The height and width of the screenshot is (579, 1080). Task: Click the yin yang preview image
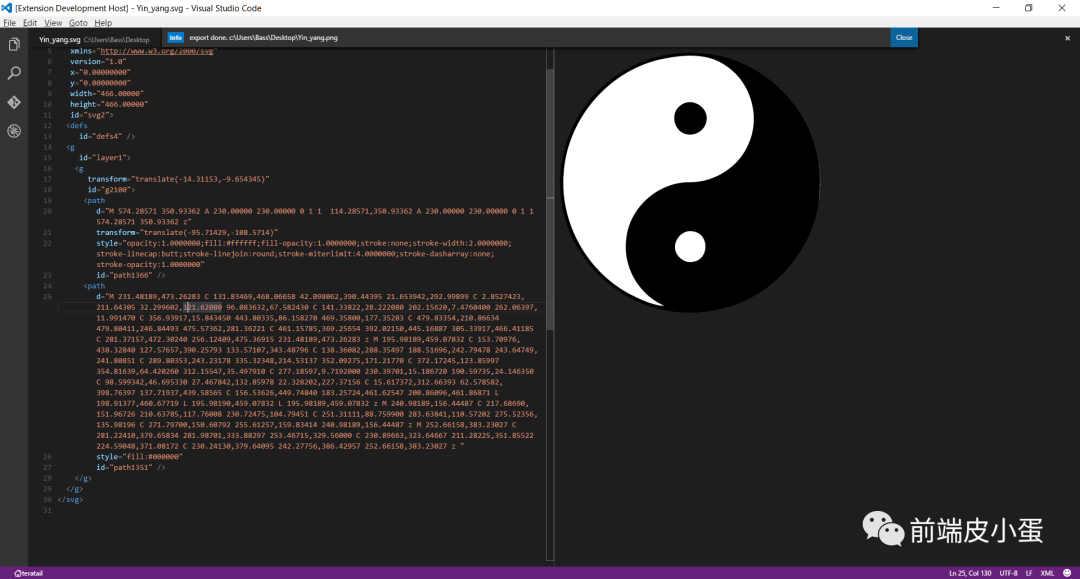click(691, 182)
